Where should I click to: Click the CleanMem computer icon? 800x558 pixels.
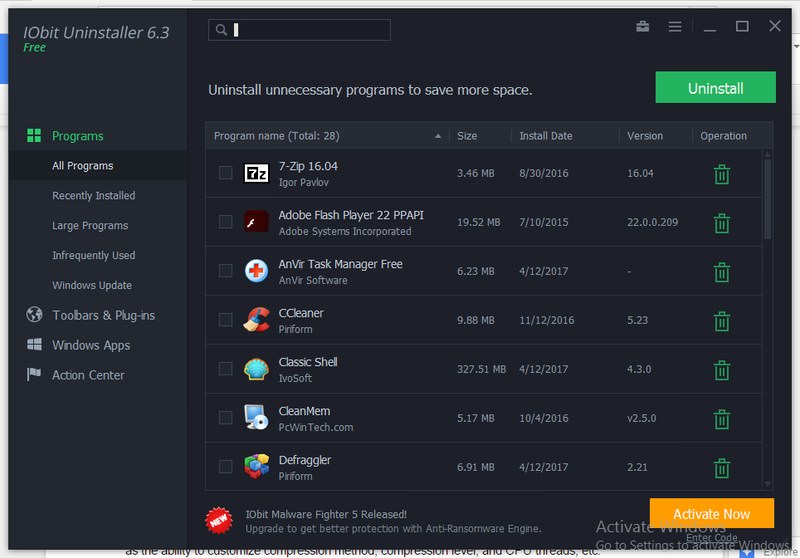[256, 417]
